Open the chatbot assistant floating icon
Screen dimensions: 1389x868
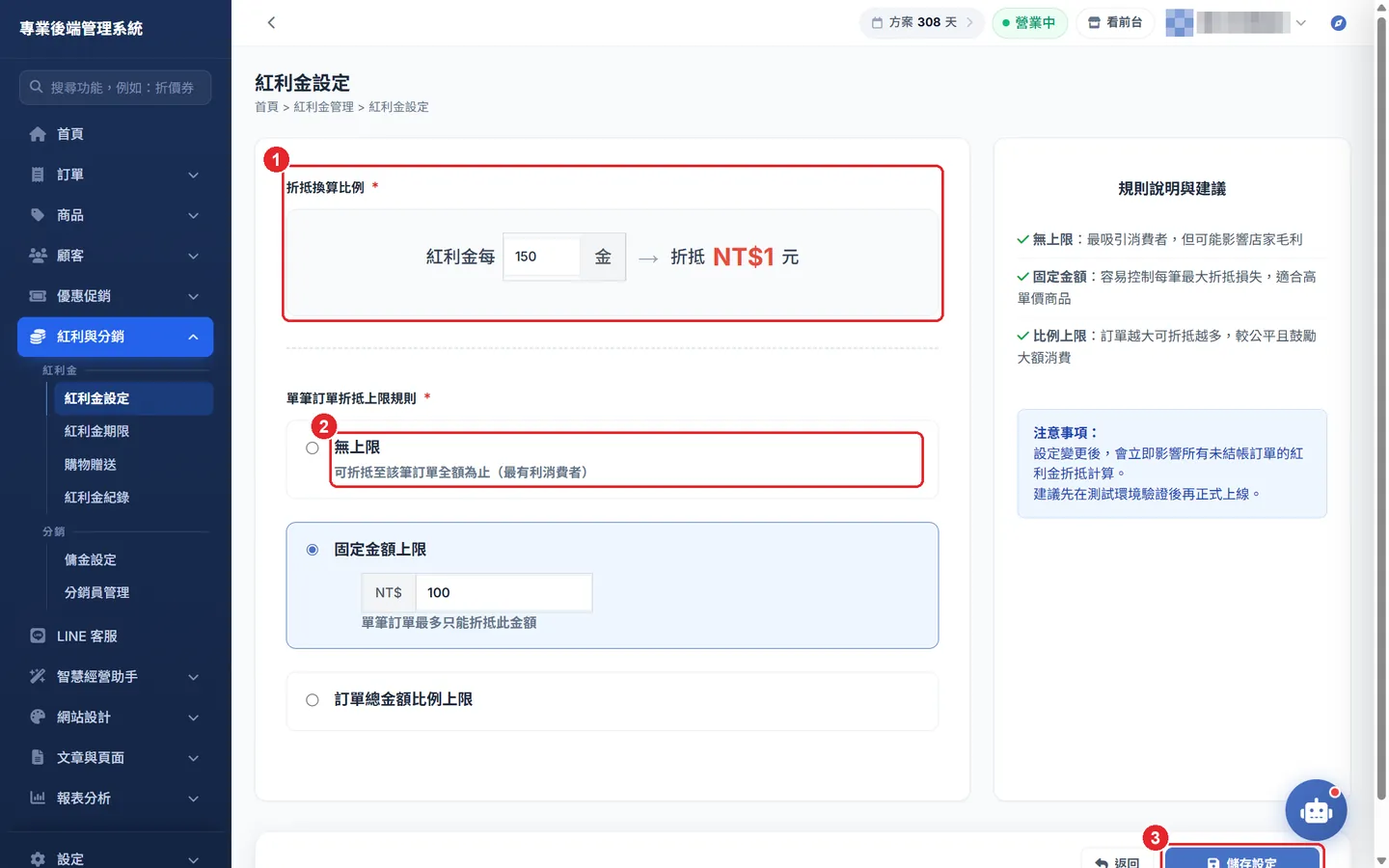(x=1316, y=810)
